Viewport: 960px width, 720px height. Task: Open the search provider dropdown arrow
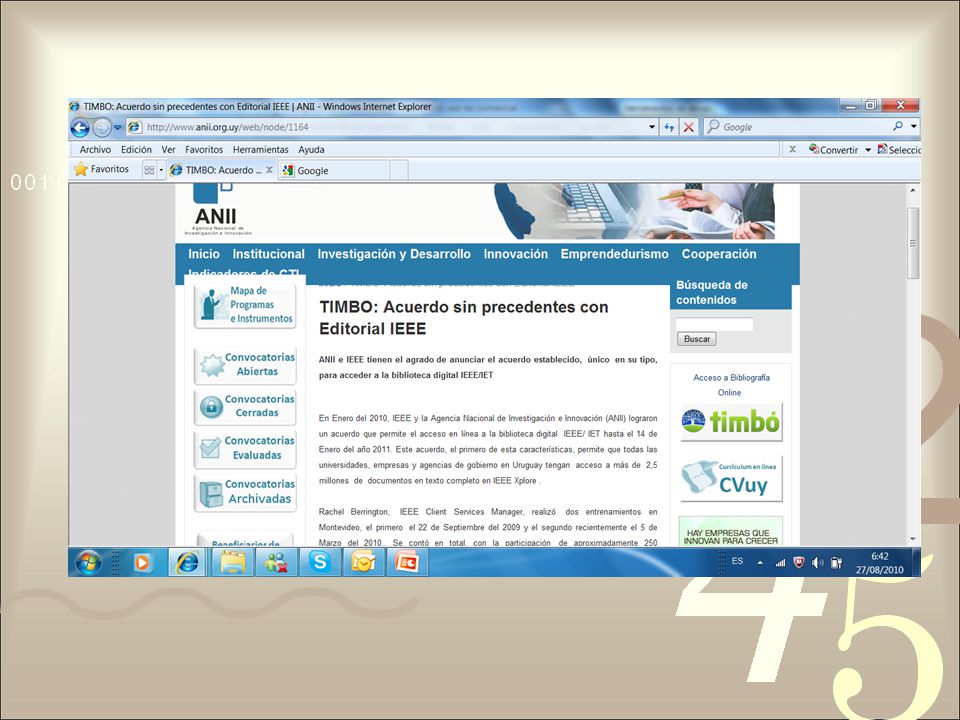click(x=913, y=127)
